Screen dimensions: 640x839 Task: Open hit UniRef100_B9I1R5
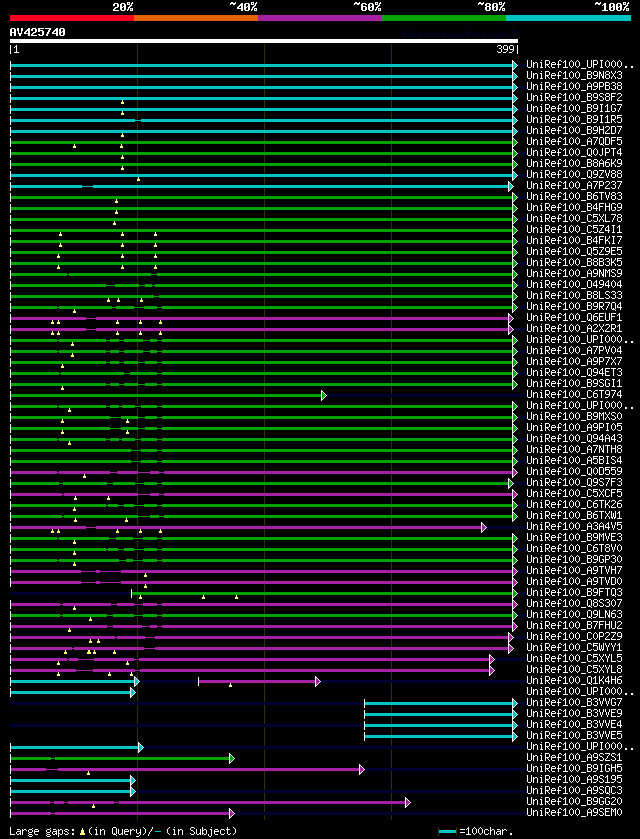tap(574, 120)
